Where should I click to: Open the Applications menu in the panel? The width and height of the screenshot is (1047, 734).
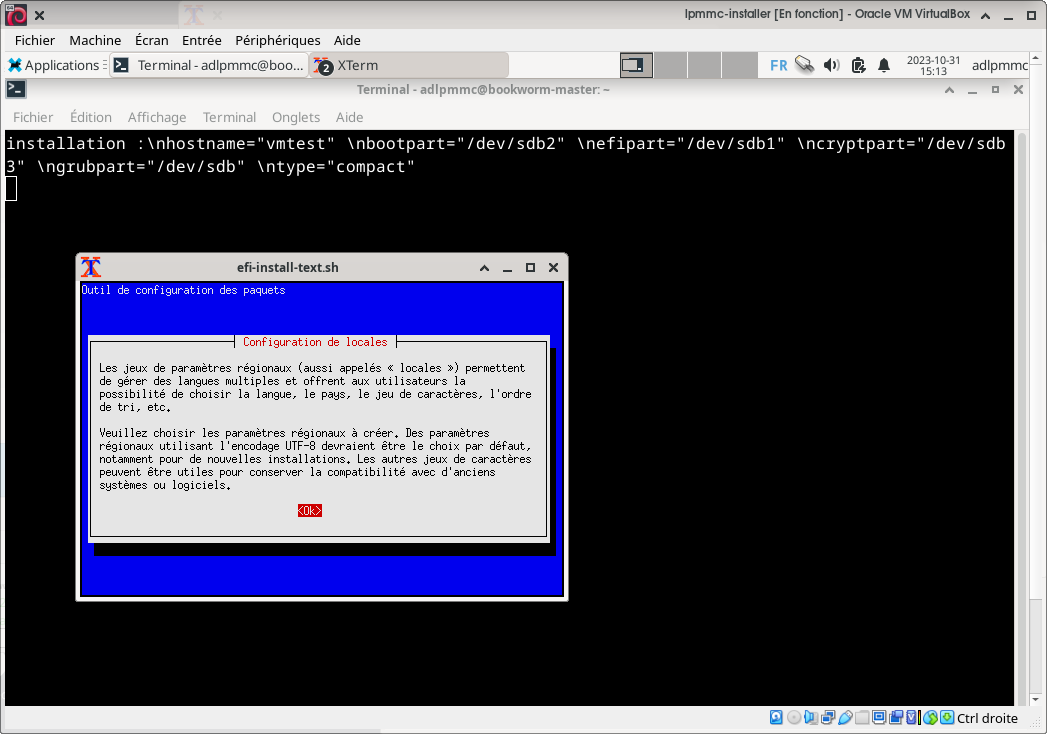point(54,65)
